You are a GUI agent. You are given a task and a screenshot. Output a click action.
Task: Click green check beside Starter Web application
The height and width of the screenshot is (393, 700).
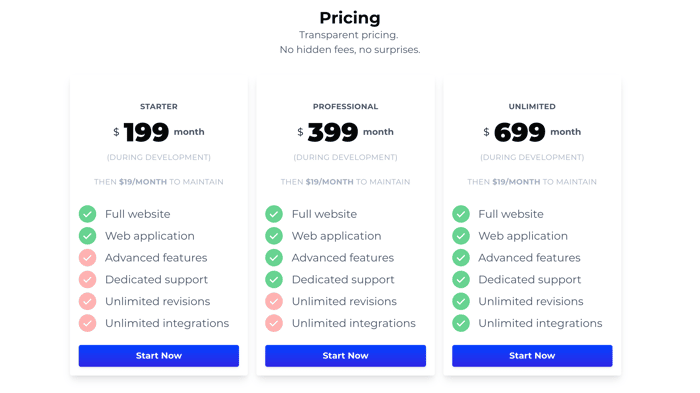click(88, 236)
